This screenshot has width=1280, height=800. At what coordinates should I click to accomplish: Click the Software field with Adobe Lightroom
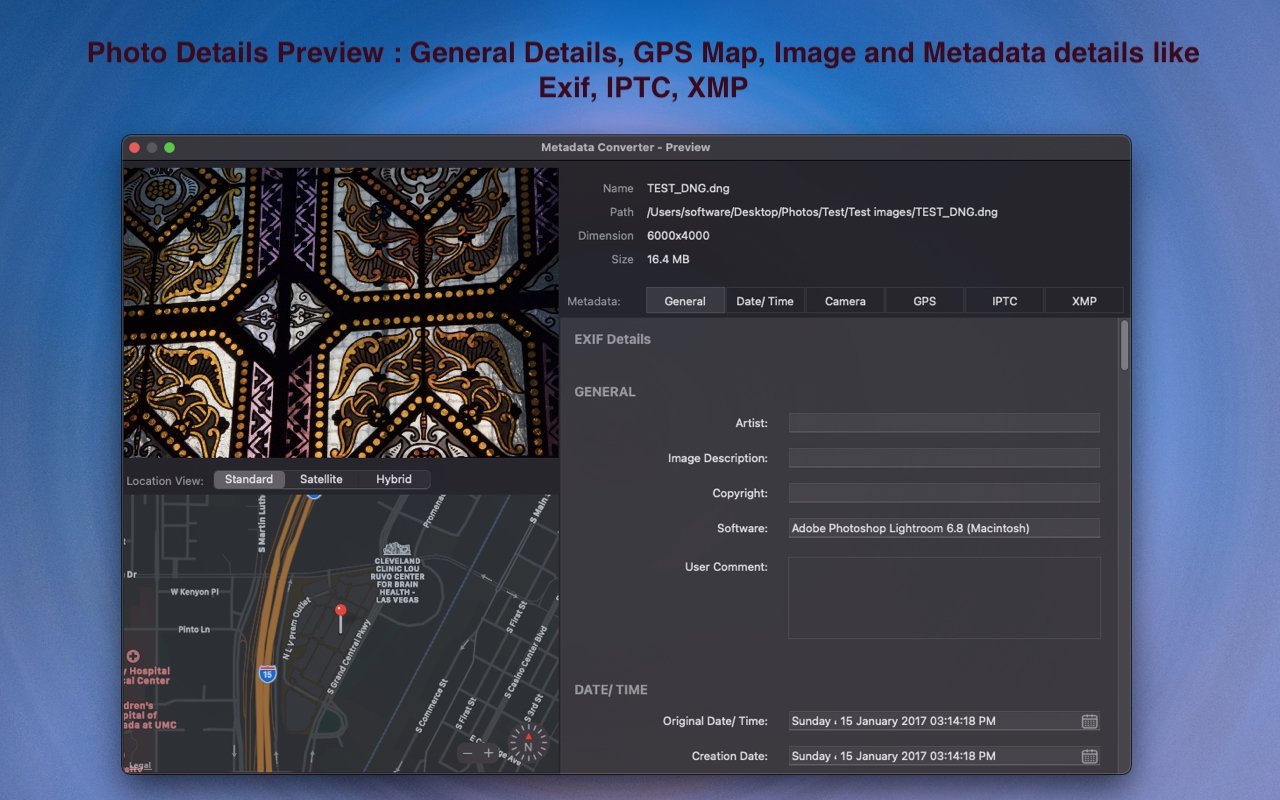click(x=944, y=528)
